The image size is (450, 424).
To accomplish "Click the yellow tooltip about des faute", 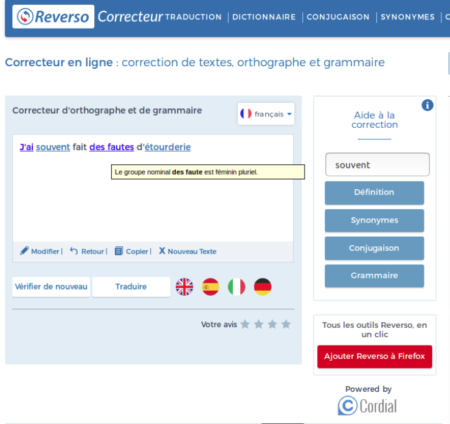I will (208, 172).
